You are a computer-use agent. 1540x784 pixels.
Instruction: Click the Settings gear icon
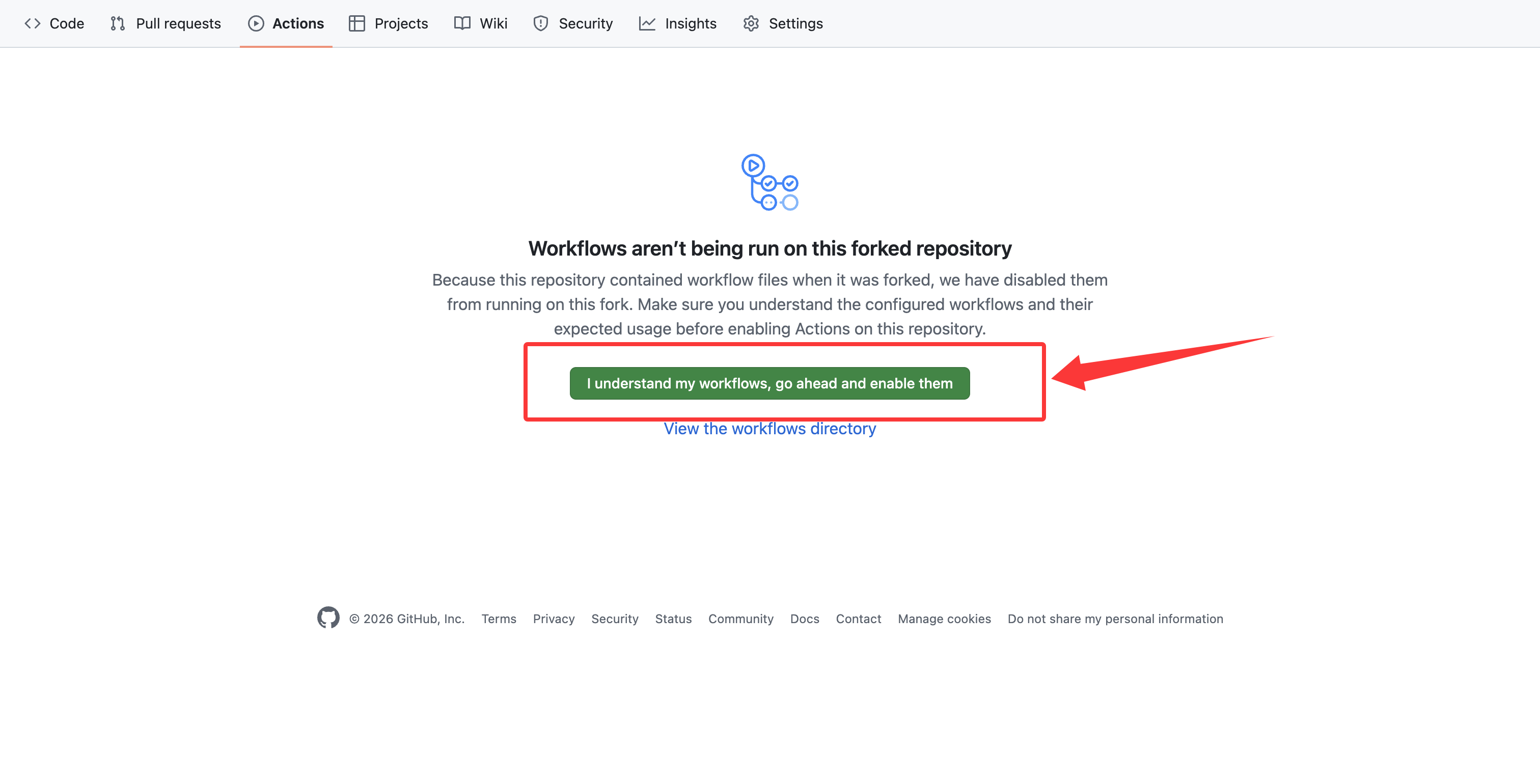pyautogui.click(x=751, y=23)
